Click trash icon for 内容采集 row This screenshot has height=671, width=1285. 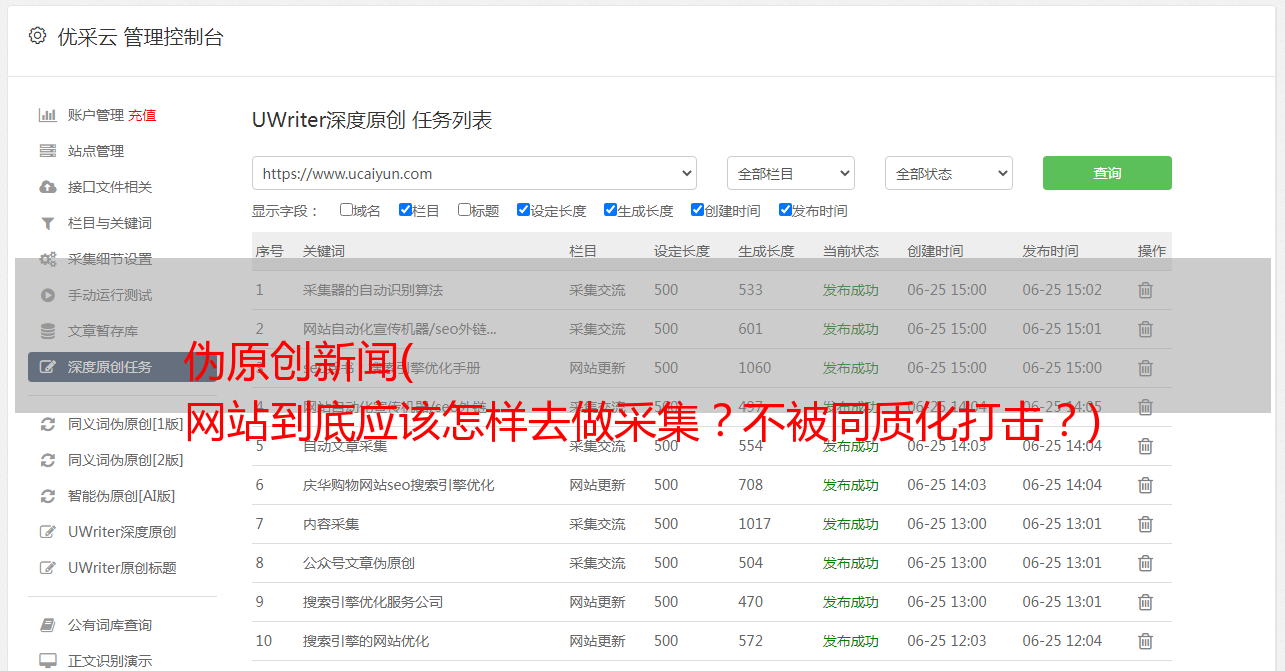pos(1145,524)
